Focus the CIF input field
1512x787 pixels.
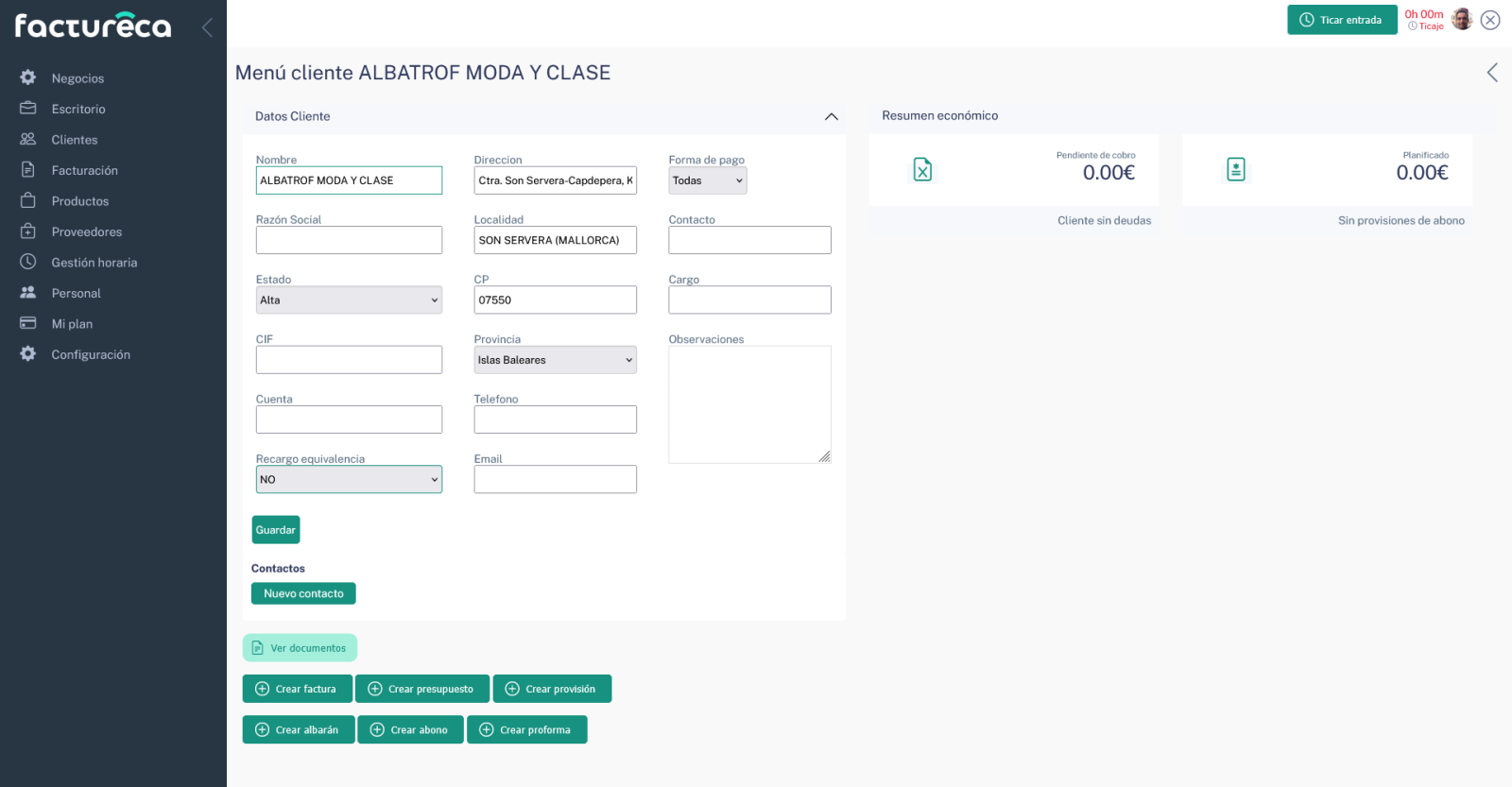tap(349, 360)
